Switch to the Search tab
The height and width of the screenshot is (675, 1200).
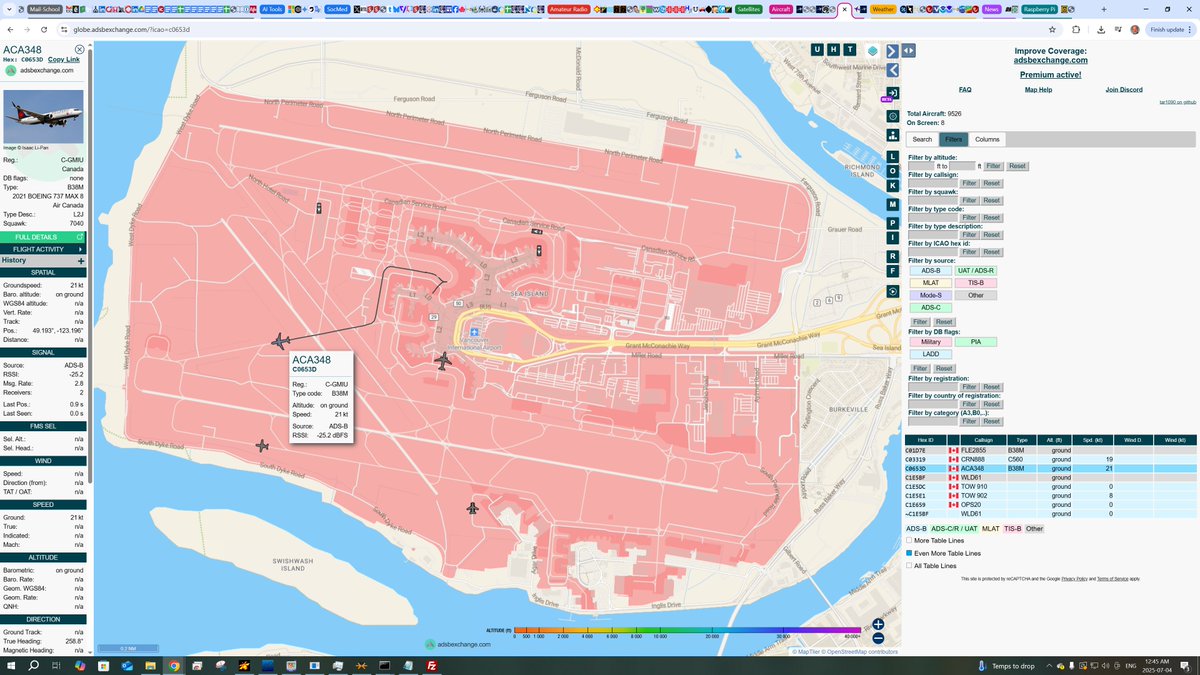[x=922, y=139]
